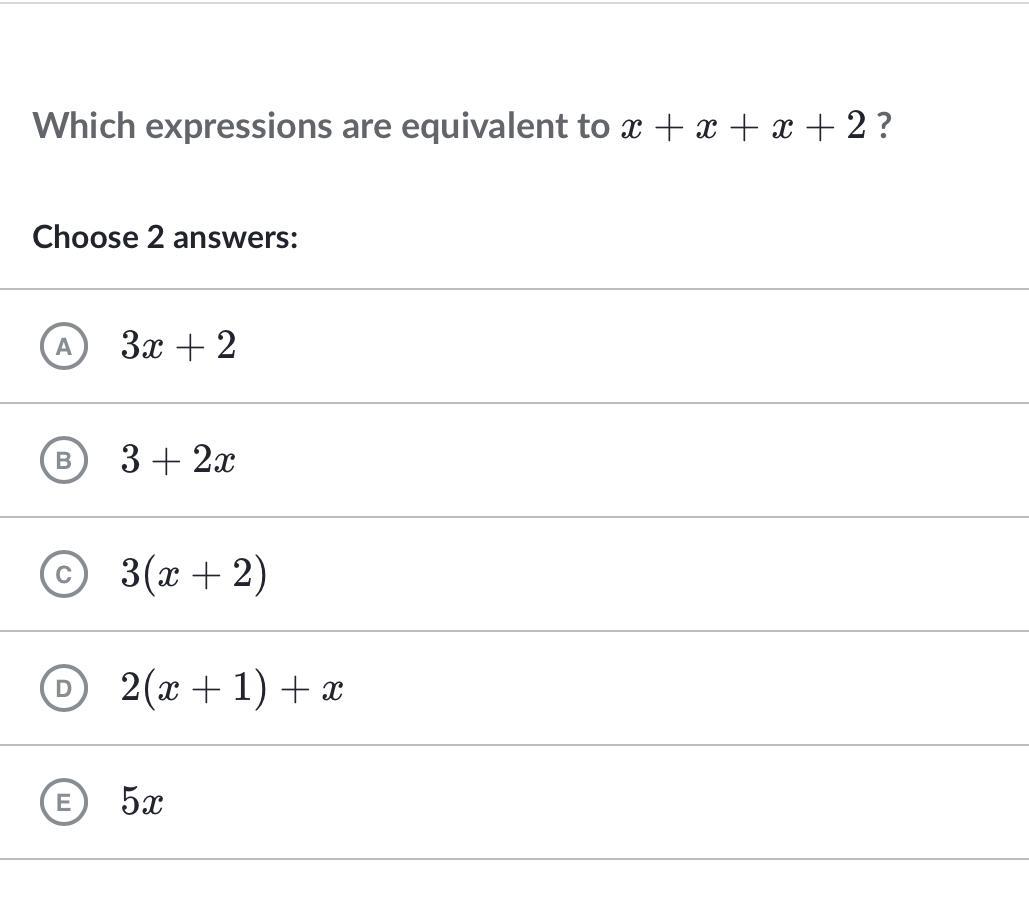This screenshot has height=905, width=1029.
Task: Select the circle marked A
Action: [x=64, y=346]
